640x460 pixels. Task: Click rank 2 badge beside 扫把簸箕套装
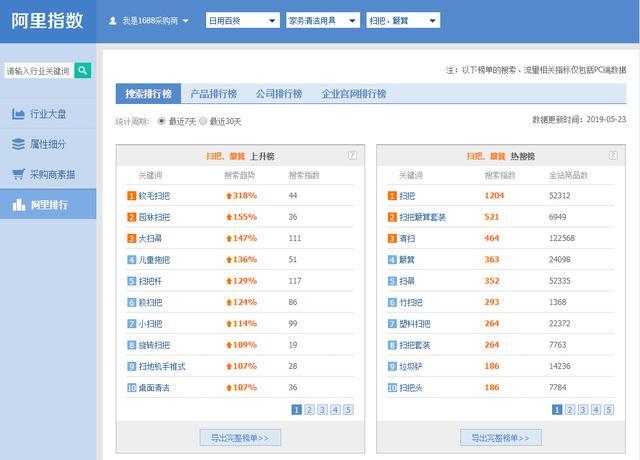392,217
